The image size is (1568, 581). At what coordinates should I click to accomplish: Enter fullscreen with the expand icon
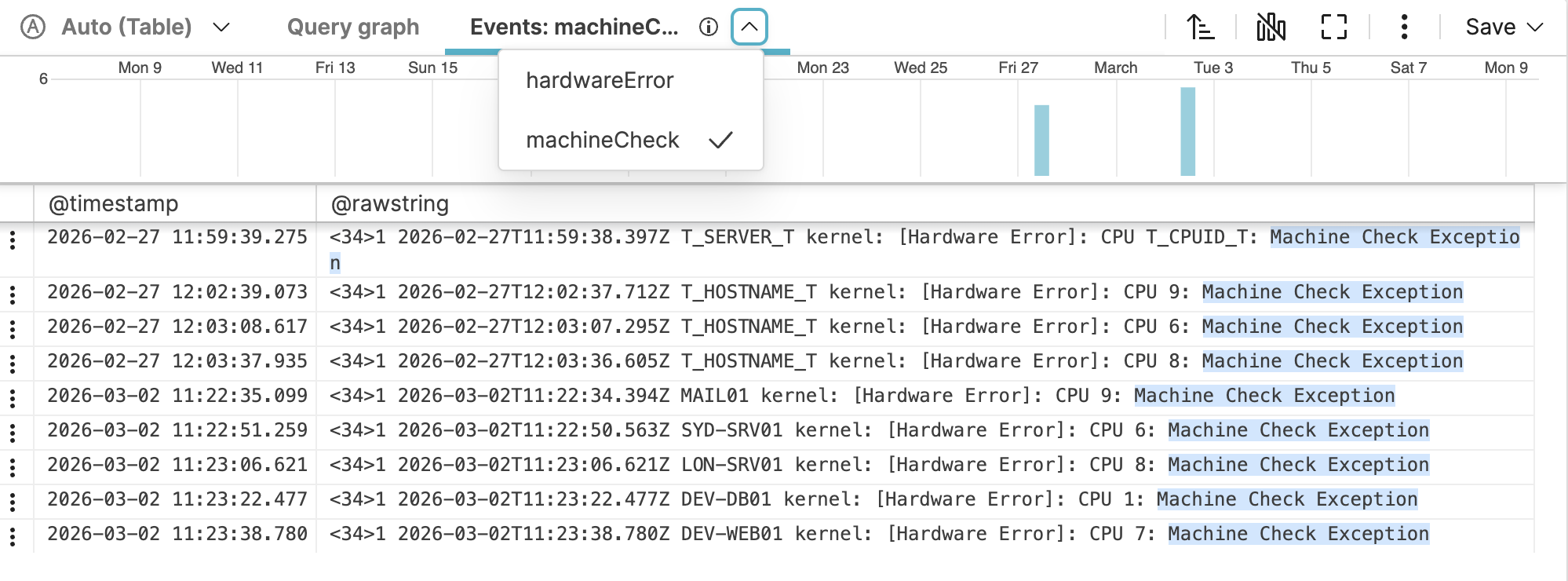click(1333, 27)
